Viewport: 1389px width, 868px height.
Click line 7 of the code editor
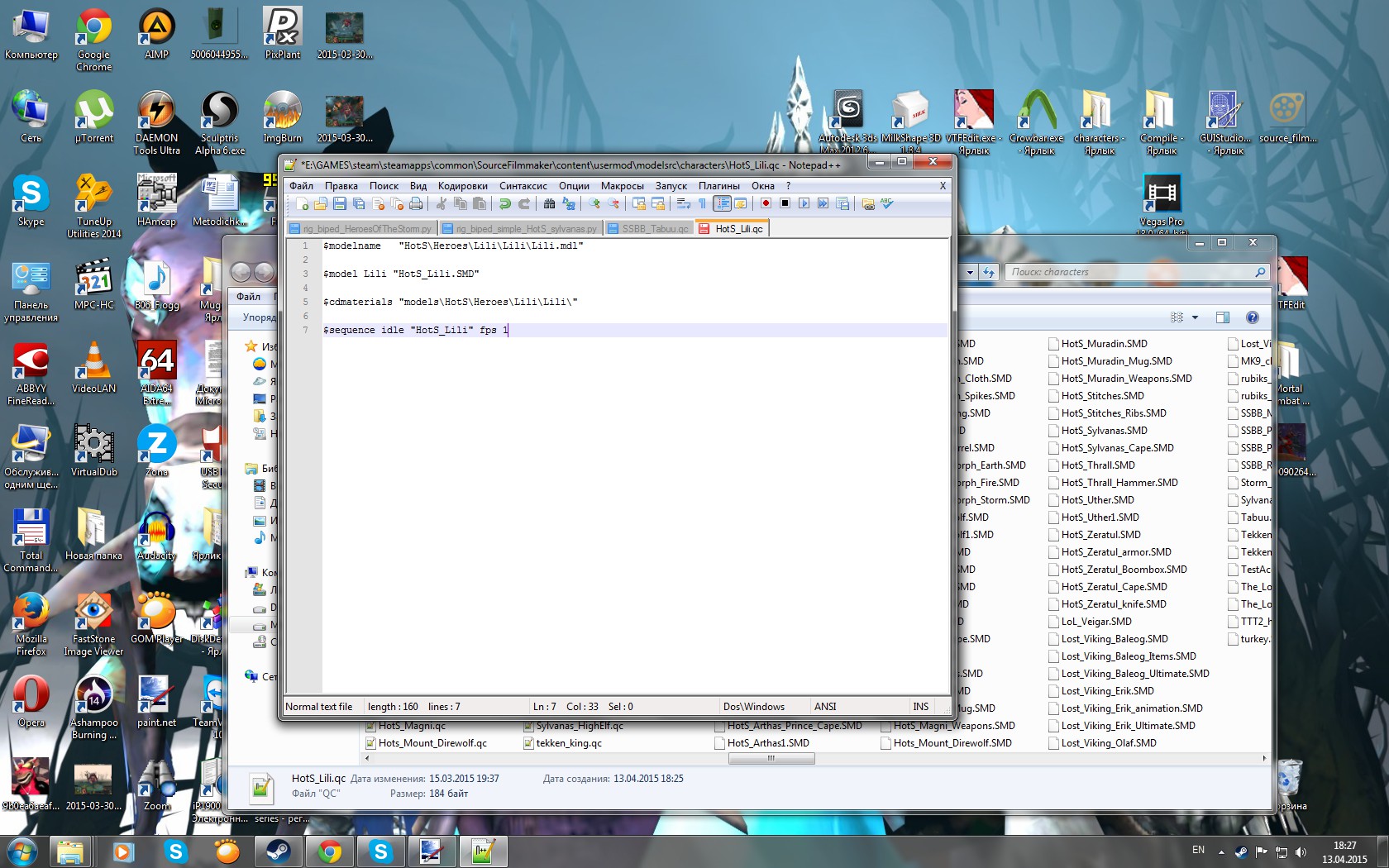635,330
